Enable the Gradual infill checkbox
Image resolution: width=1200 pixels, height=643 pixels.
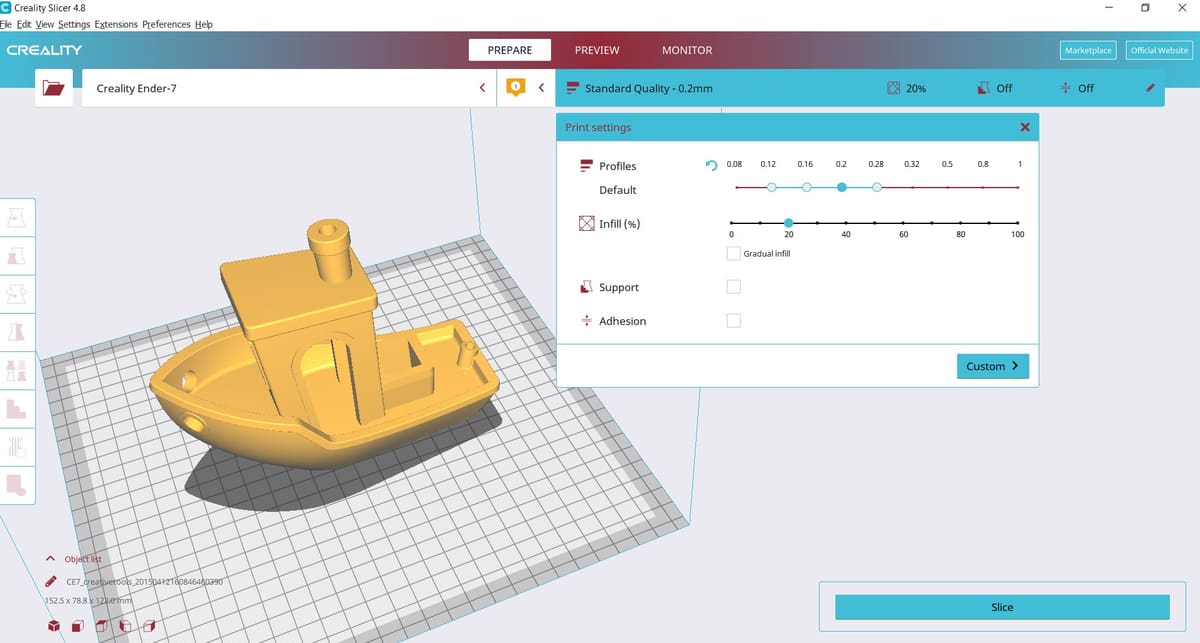[x=734, y=254]
